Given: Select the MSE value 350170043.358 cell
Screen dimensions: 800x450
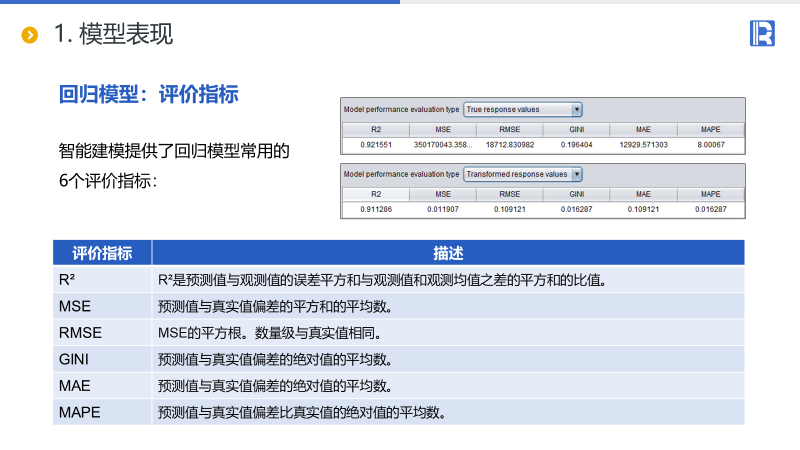Looking at the screenshot, I should (x=443, y=145).
